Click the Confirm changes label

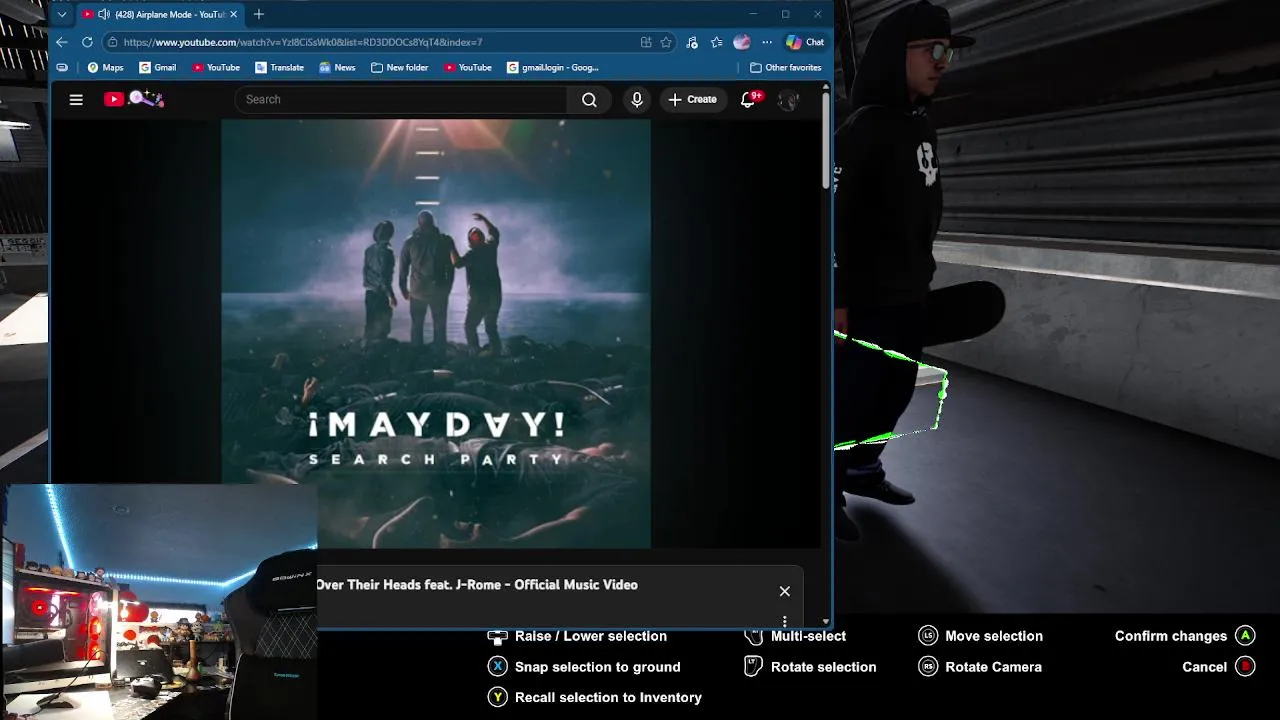coord(1171,636)
